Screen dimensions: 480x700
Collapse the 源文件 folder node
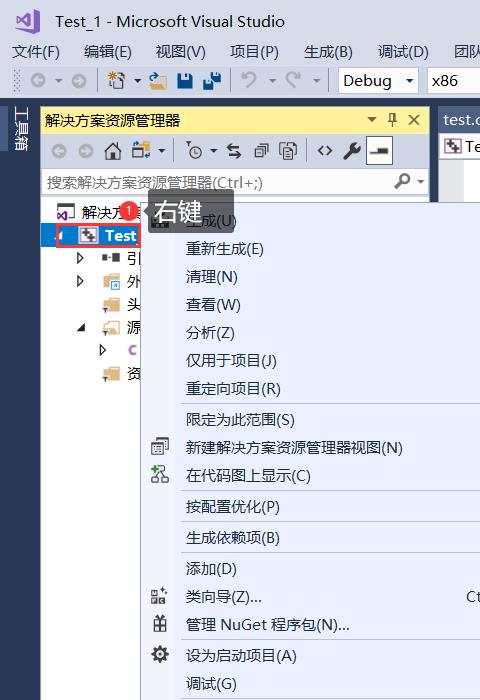pos(81,328)
